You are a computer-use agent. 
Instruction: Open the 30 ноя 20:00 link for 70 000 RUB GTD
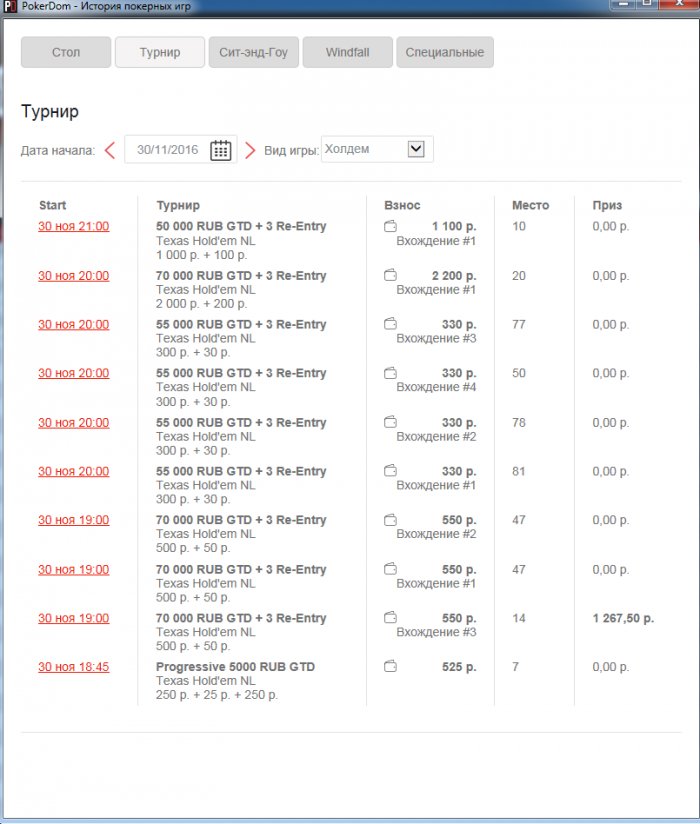74,276
